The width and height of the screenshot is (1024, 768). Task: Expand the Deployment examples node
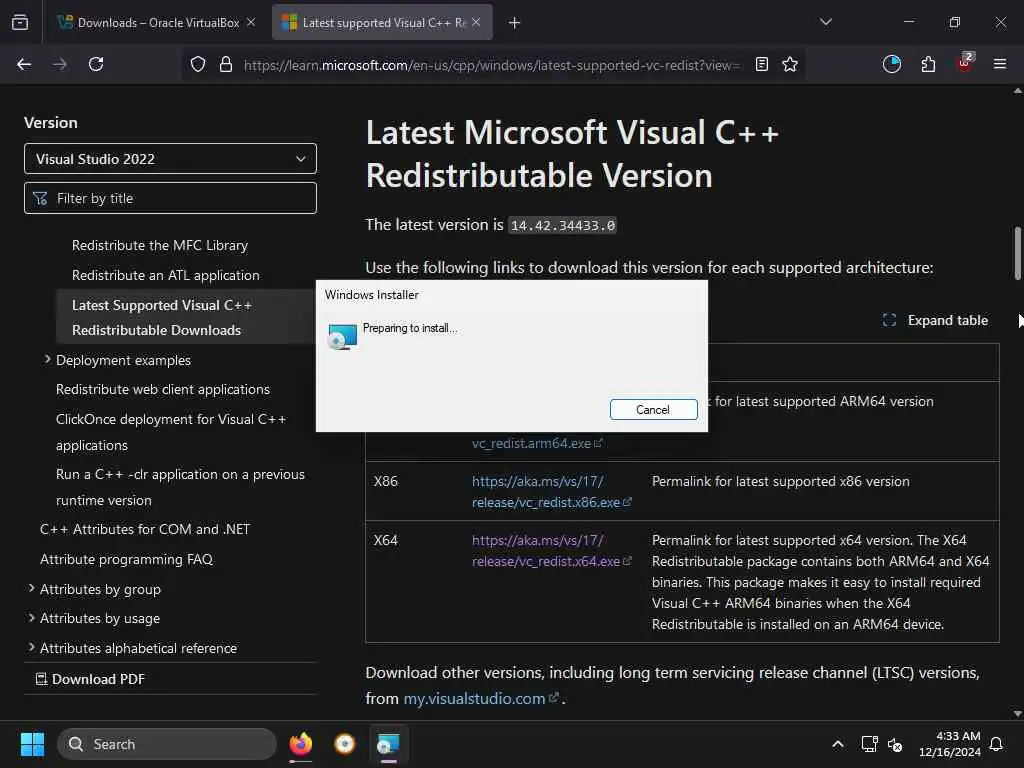click(47, 360)
